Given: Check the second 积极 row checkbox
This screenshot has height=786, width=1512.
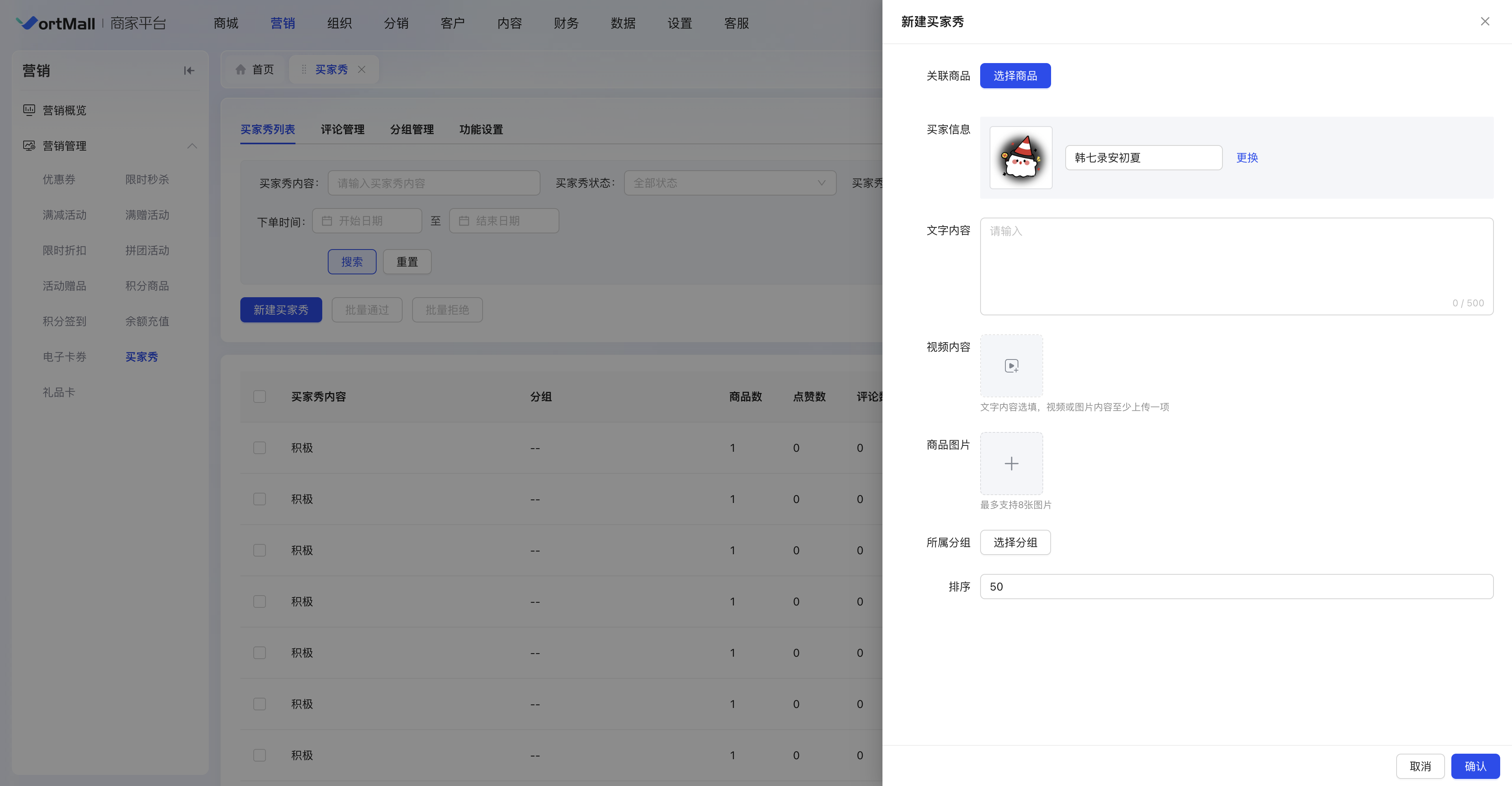Looking at the screenshot, I should click(260, 499).
